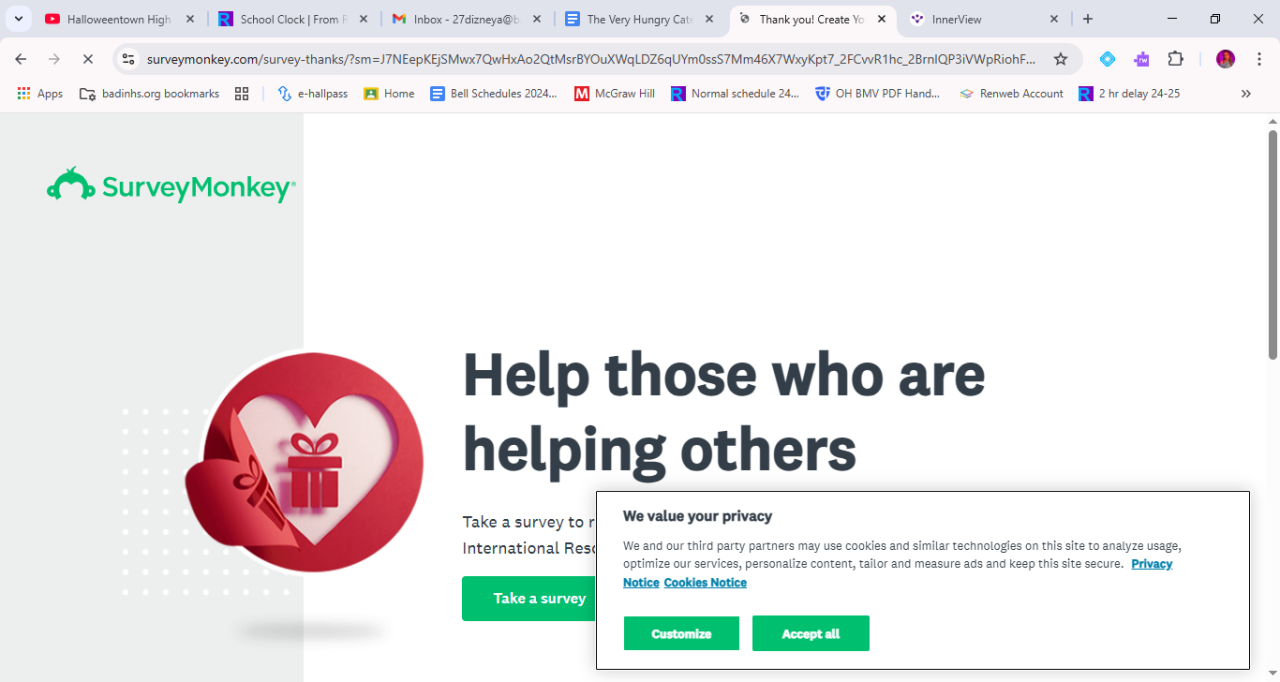1280x682 pixels.
Task: Open the new tab plus button
Action: click(x=1088, y=19)
